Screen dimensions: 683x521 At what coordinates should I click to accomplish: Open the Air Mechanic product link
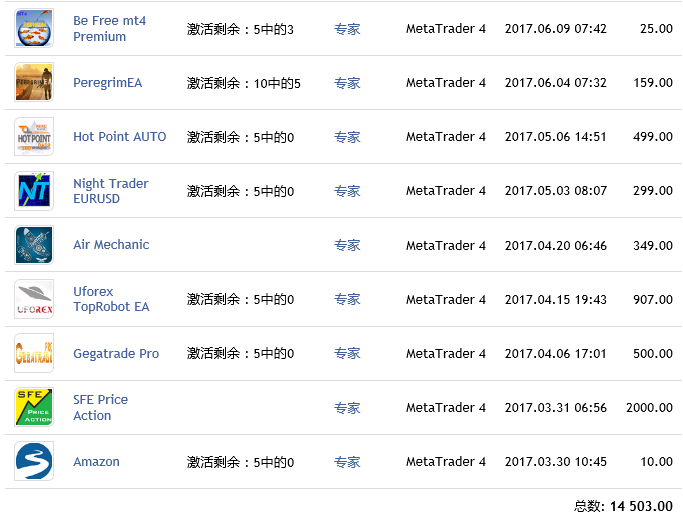(x=111, y=245)
